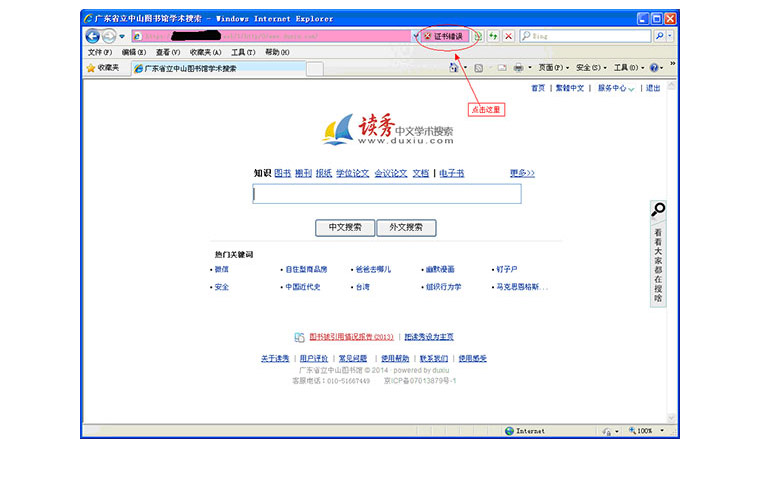
Task: Click the RSS feeds icon
Action: click(478, 68)
